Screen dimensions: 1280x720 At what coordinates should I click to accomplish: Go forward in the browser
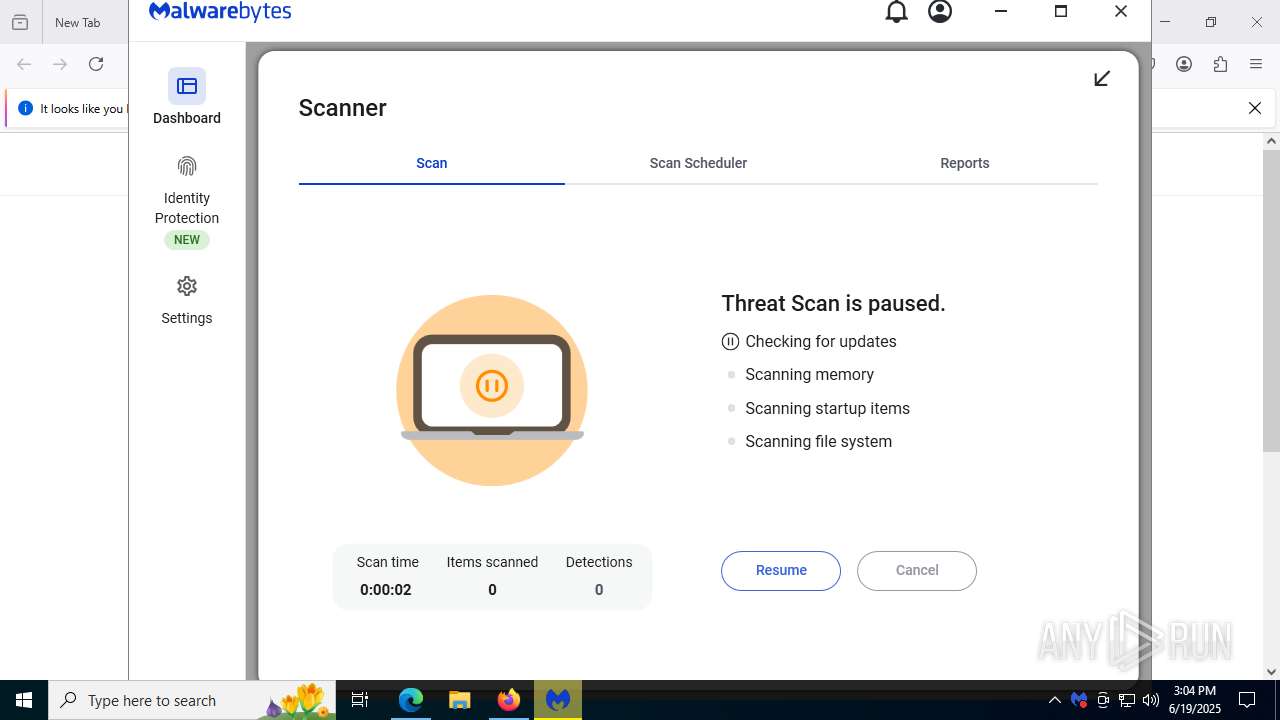60,64
